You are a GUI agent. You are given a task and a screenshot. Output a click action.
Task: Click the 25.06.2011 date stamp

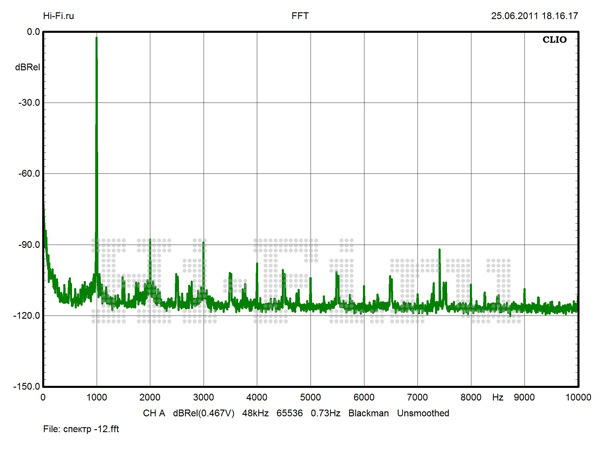click(x=514, y=16)
